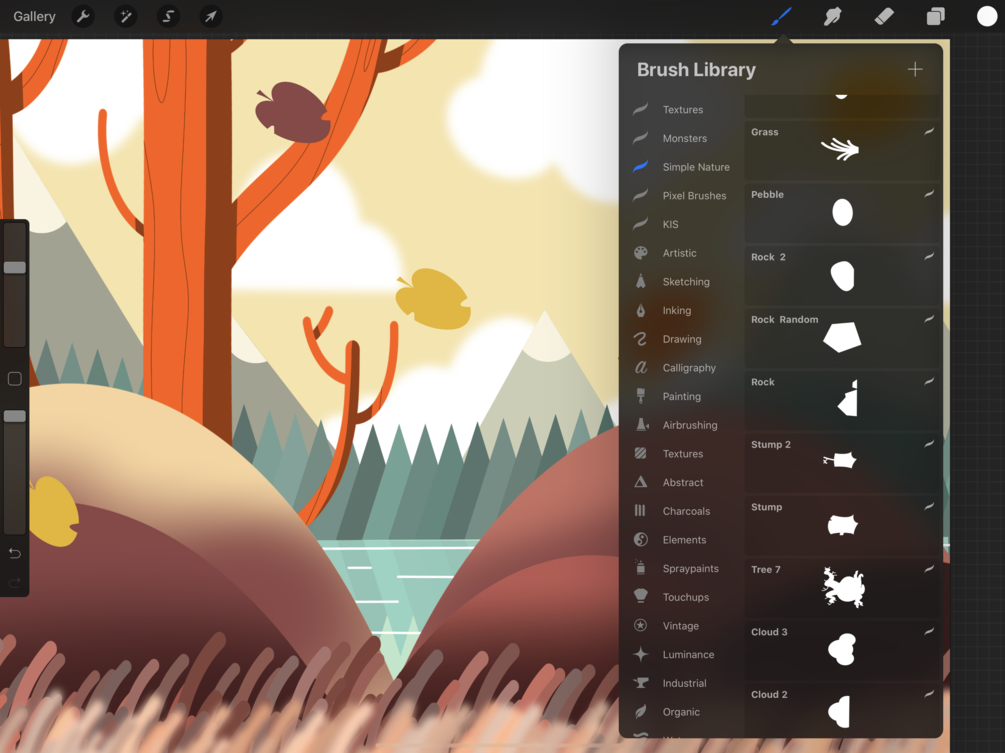The height and width of the screenshot is (753, 1005).
Task: Click the Abstract triangle icon
Action: (640, 482)
